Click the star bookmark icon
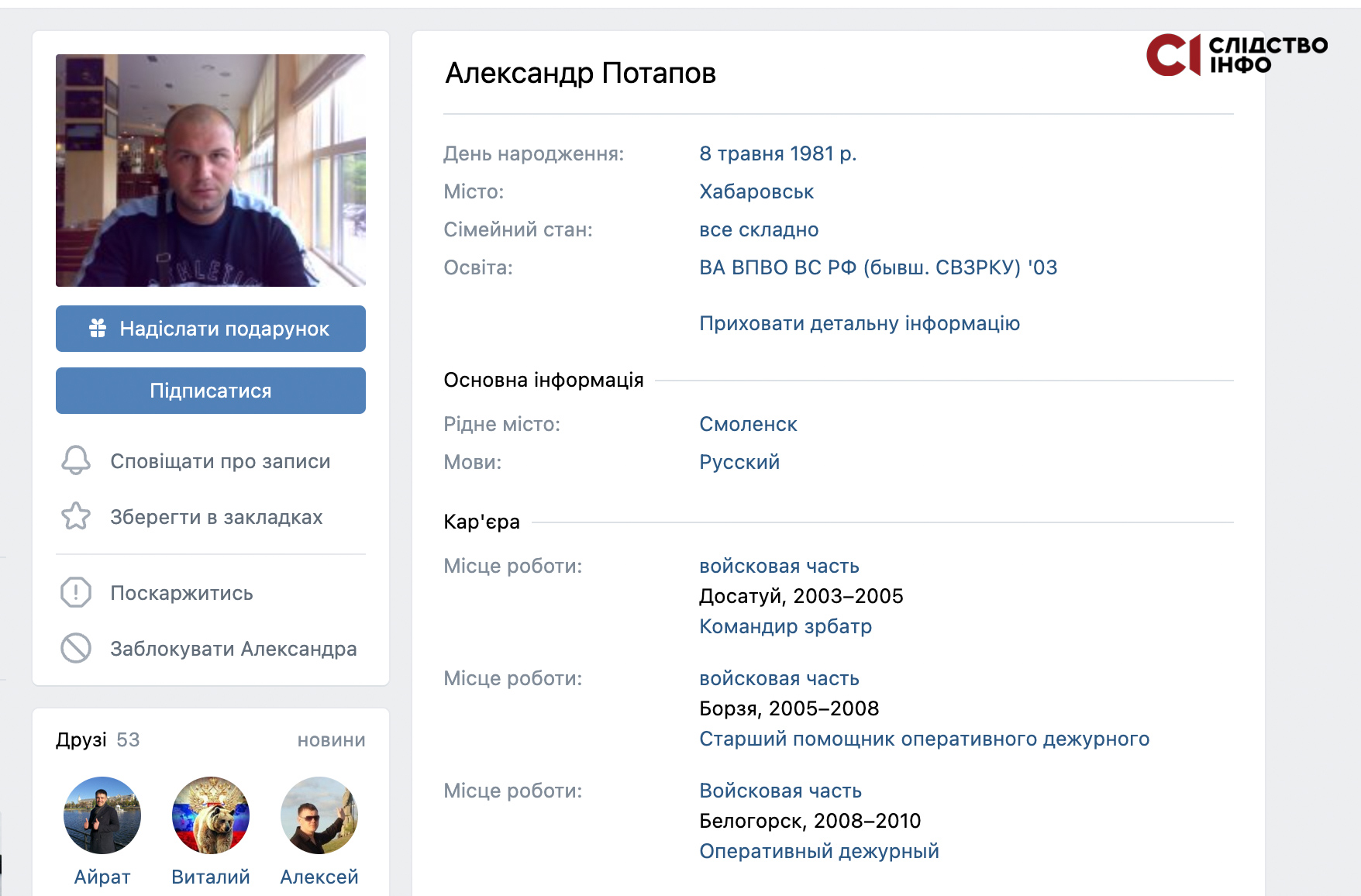The image size is (1361, 896). tap(76, 516)
